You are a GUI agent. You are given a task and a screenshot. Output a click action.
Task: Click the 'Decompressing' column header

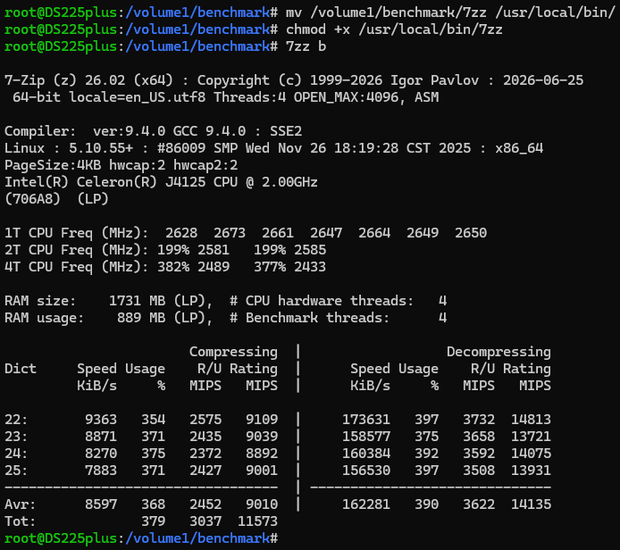click(x=499, y=352)
